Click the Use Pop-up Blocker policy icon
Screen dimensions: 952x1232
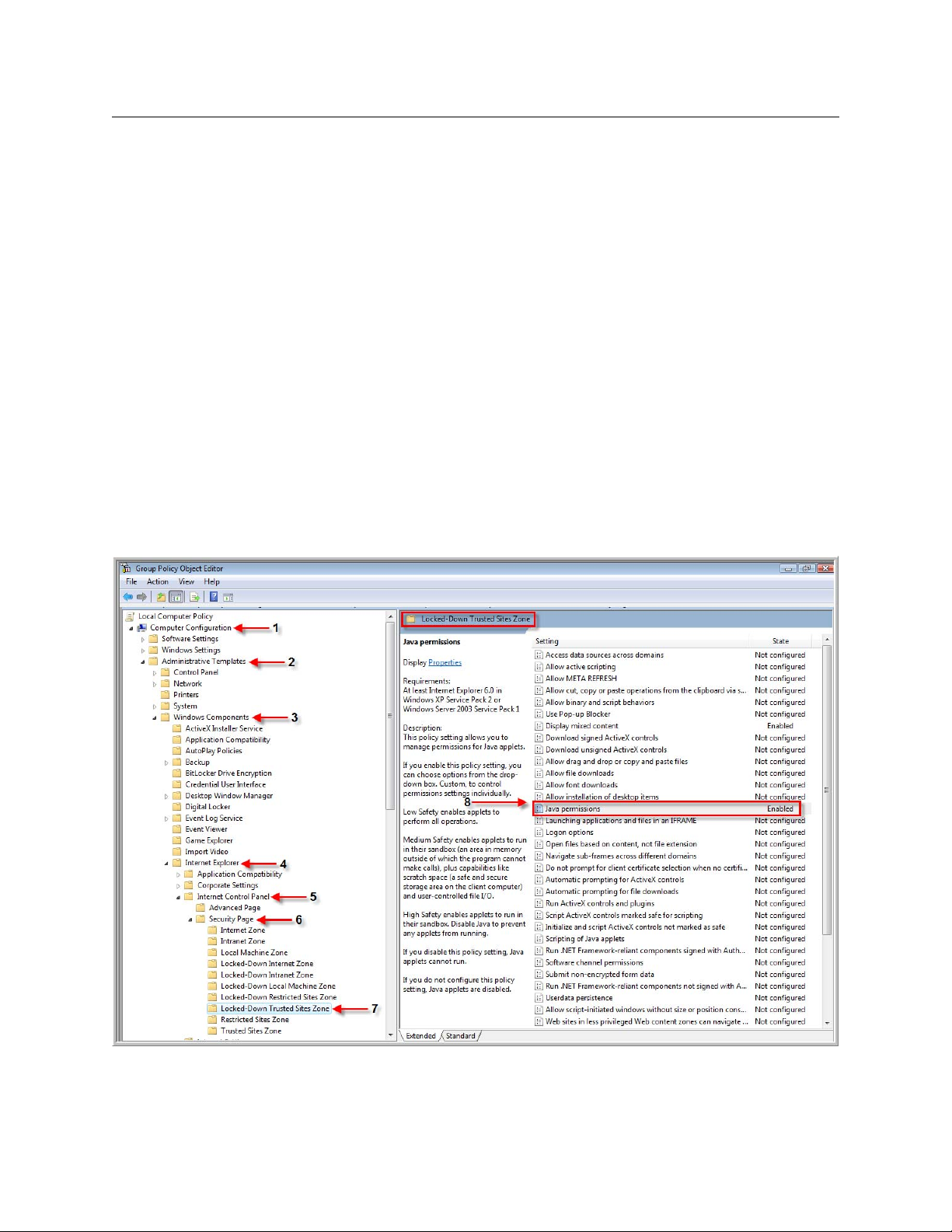pos(539,714)
